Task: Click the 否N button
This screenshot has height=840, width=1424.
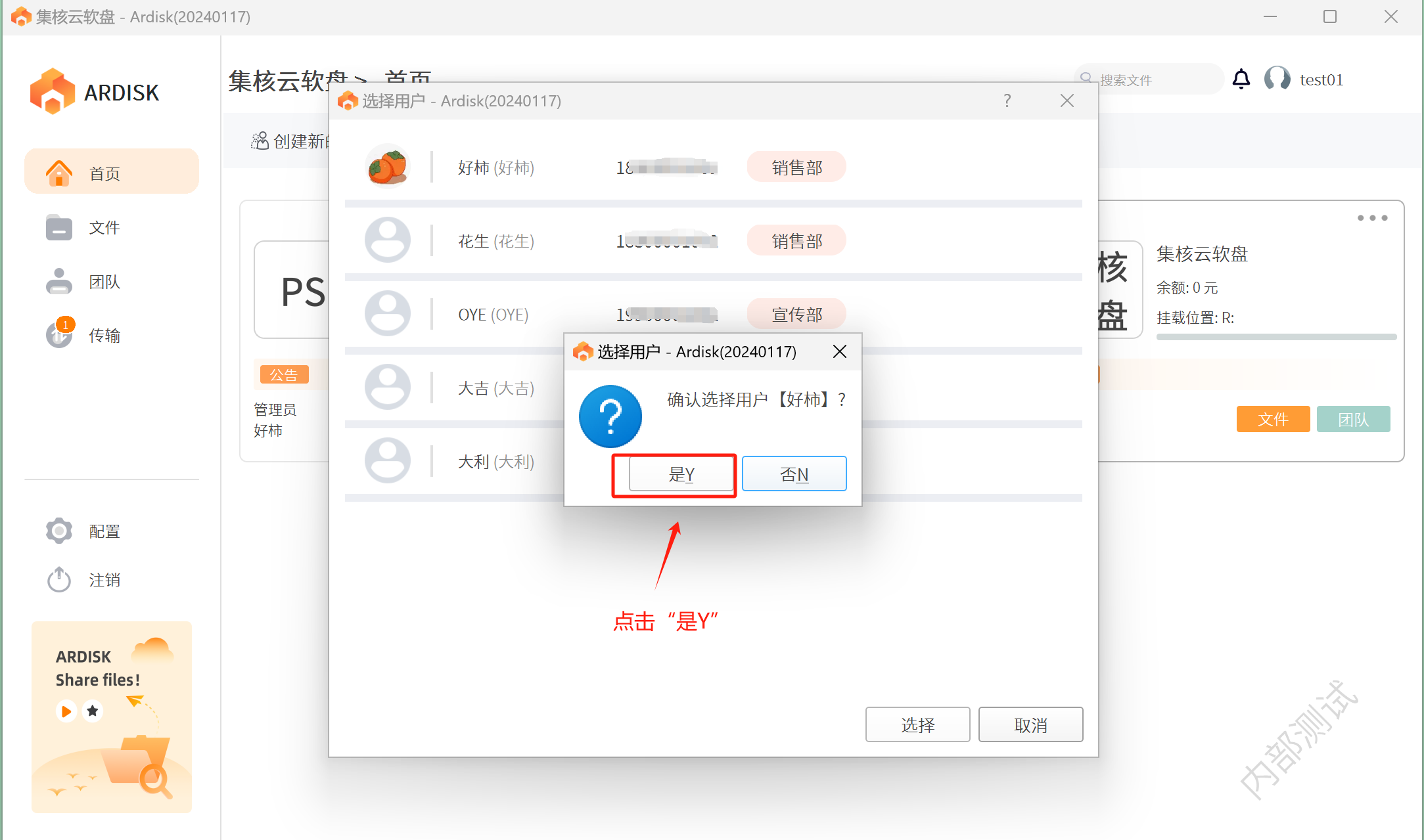Action: click(x=794, y=474)
